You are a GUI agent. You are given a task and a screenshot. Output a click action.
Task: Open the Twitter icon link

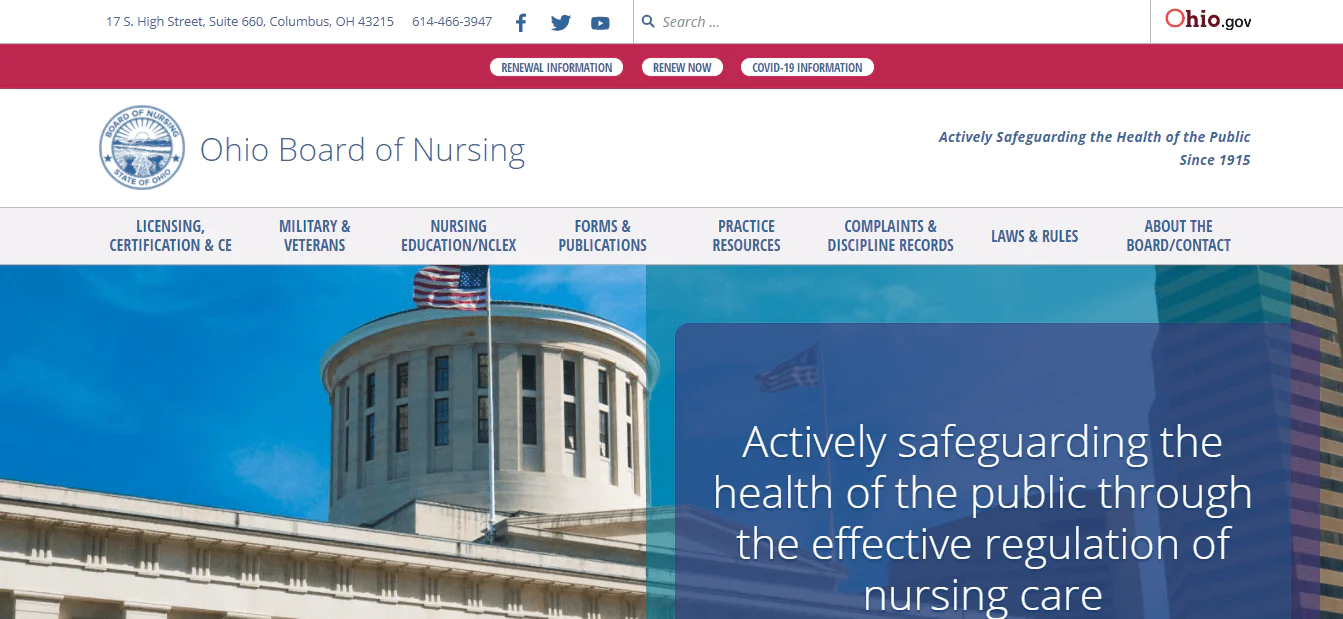coord(561,22)
